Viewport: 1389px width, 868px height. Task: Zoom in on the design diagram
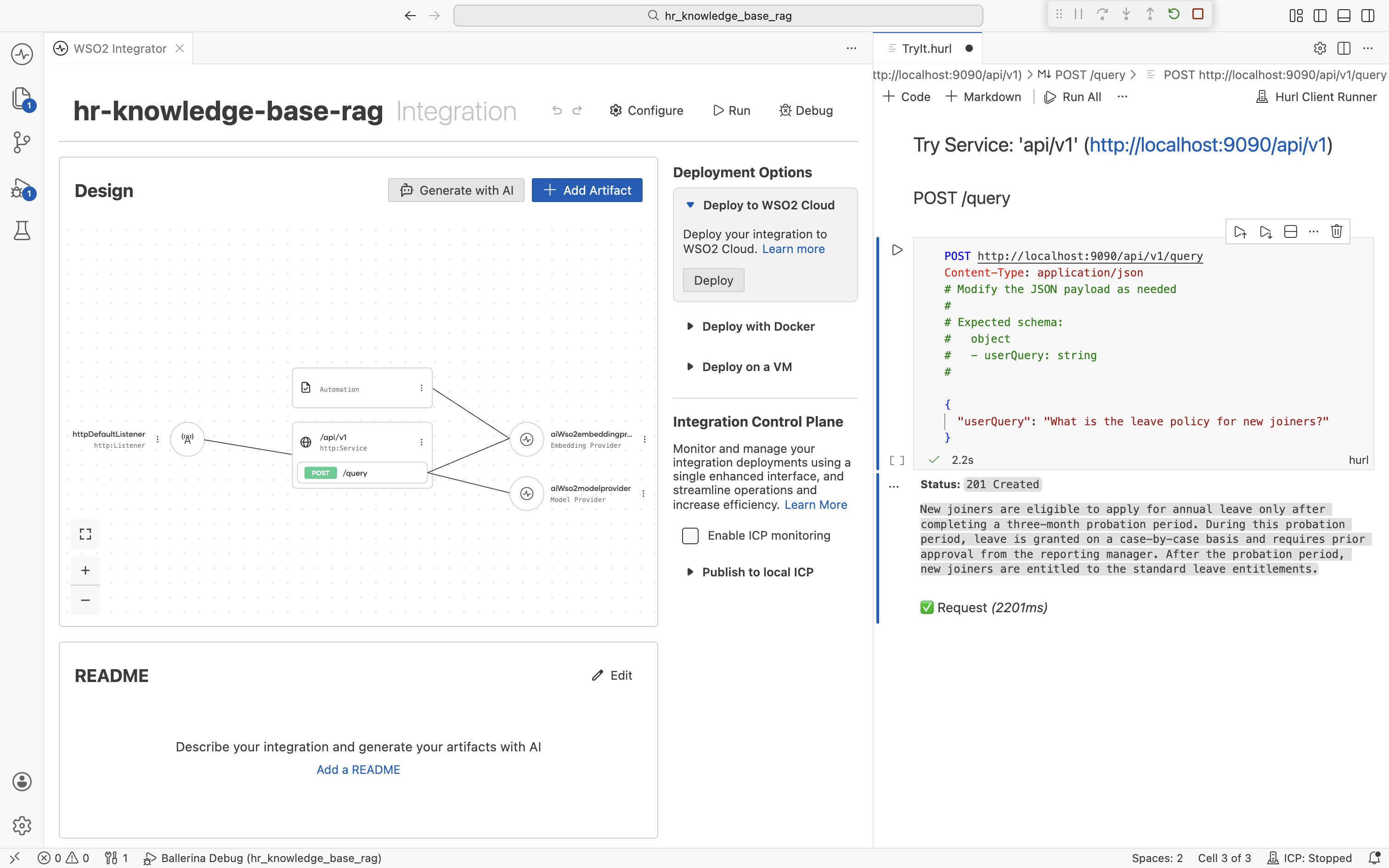point(85,570)
